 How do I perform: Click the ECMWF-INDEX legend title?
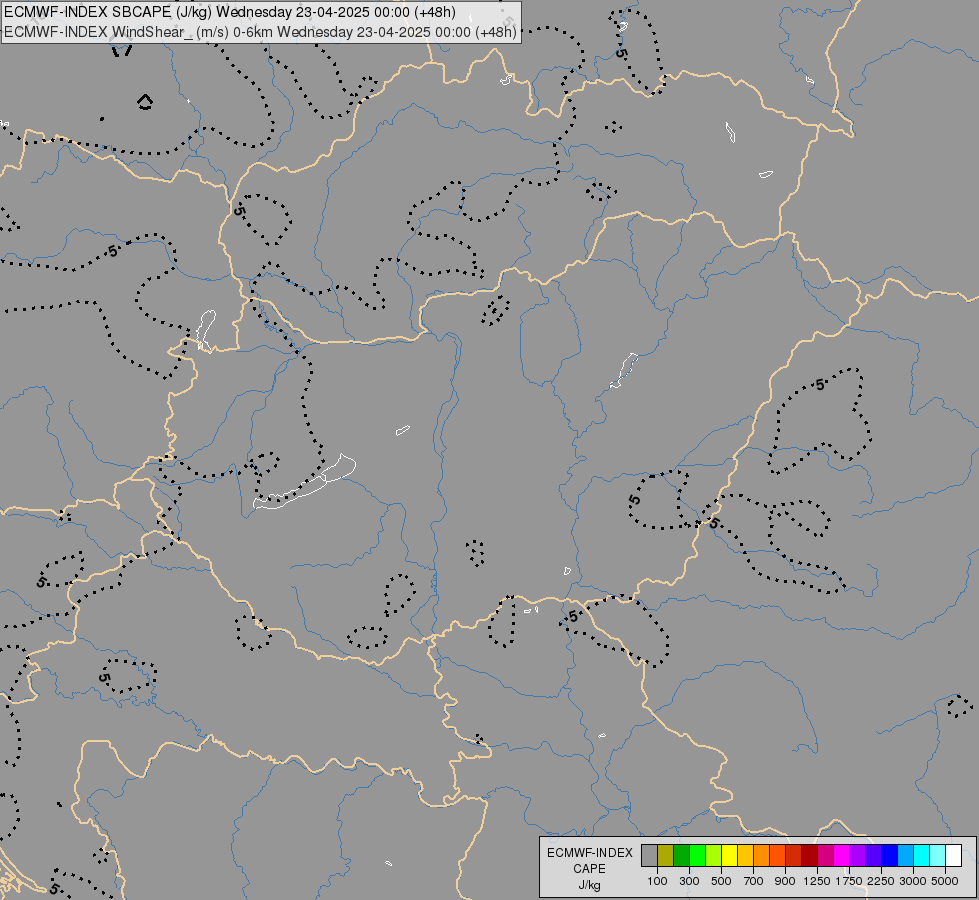click(x=589, y=853)
